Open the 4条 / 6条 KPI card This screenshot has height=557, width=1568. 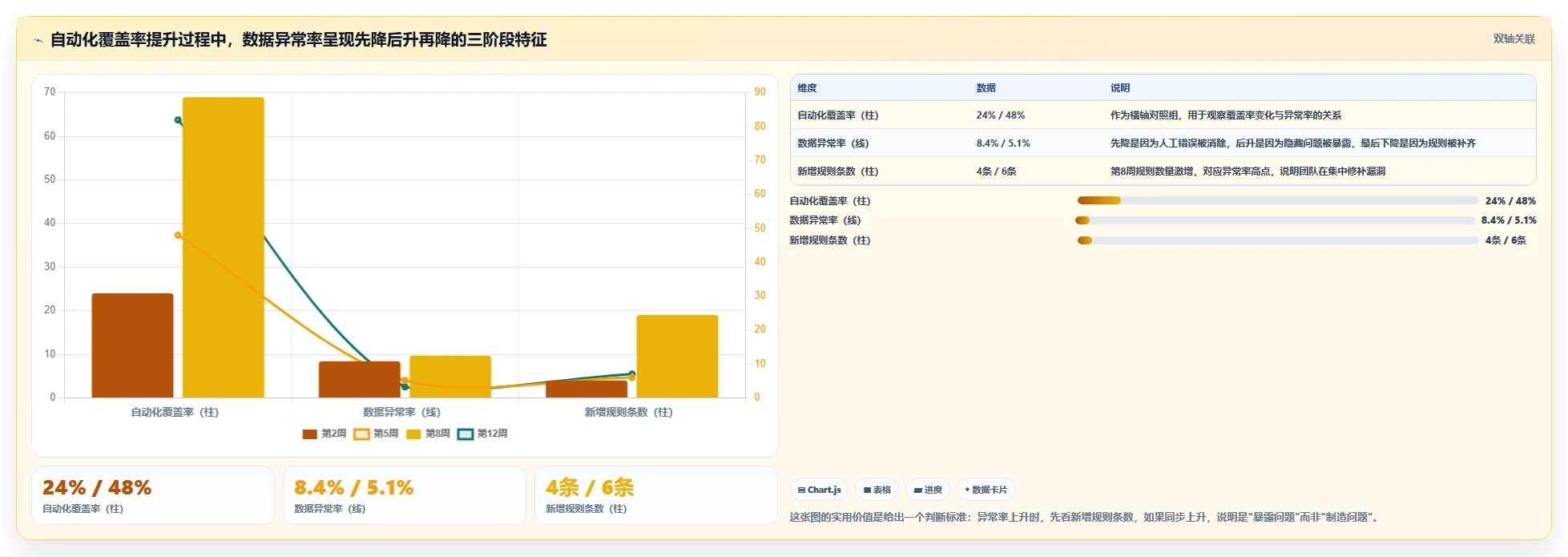point(656,495)
